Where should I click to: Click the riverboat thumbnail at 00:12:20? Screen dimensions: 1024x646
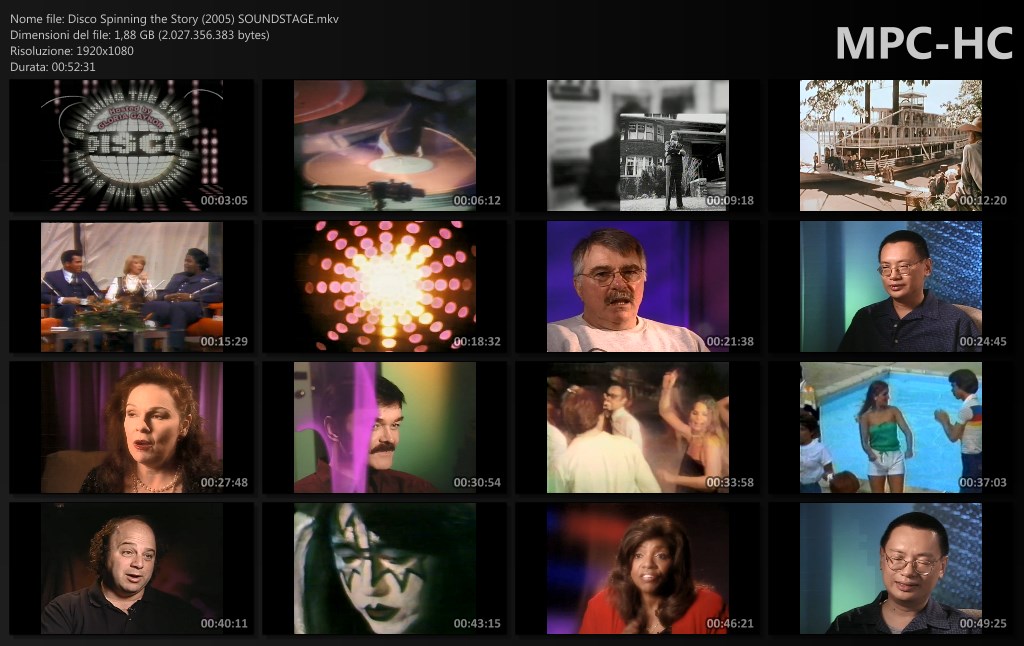pos(890,146)
